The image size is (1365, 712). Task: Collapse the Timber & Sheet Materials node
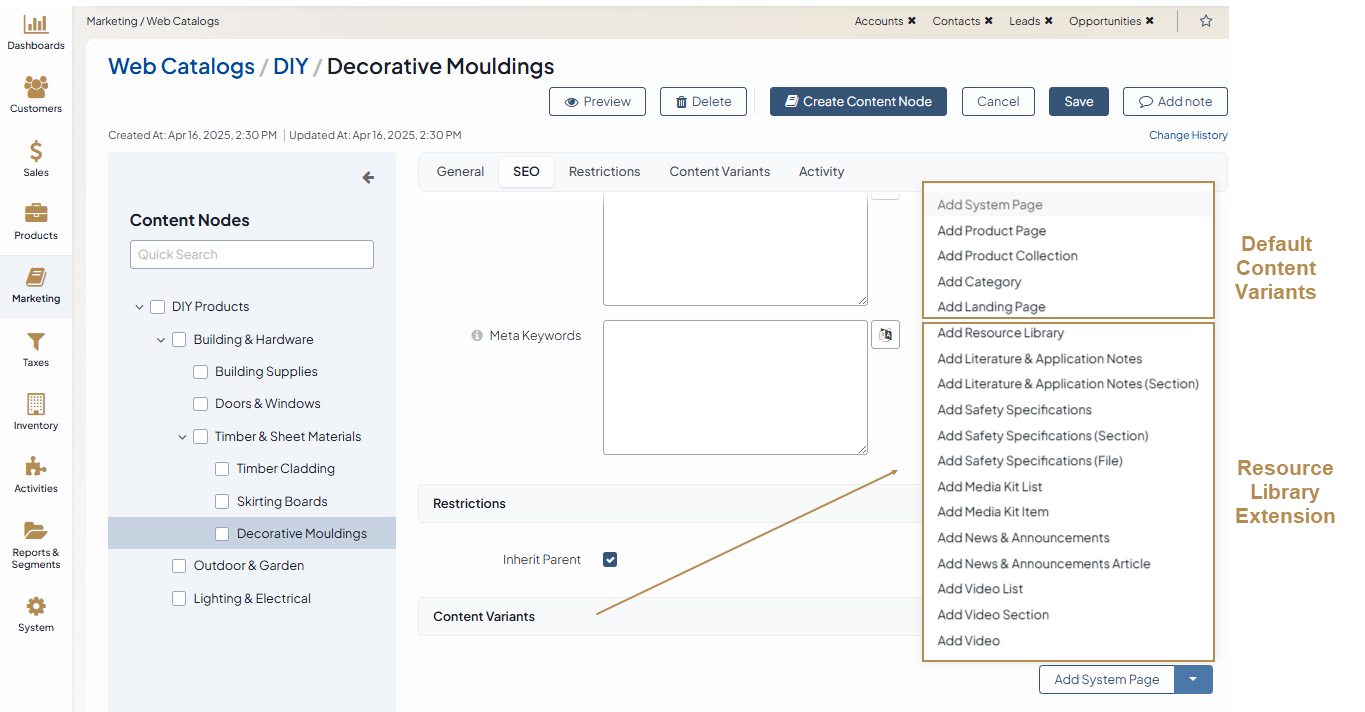pos(182,437)
